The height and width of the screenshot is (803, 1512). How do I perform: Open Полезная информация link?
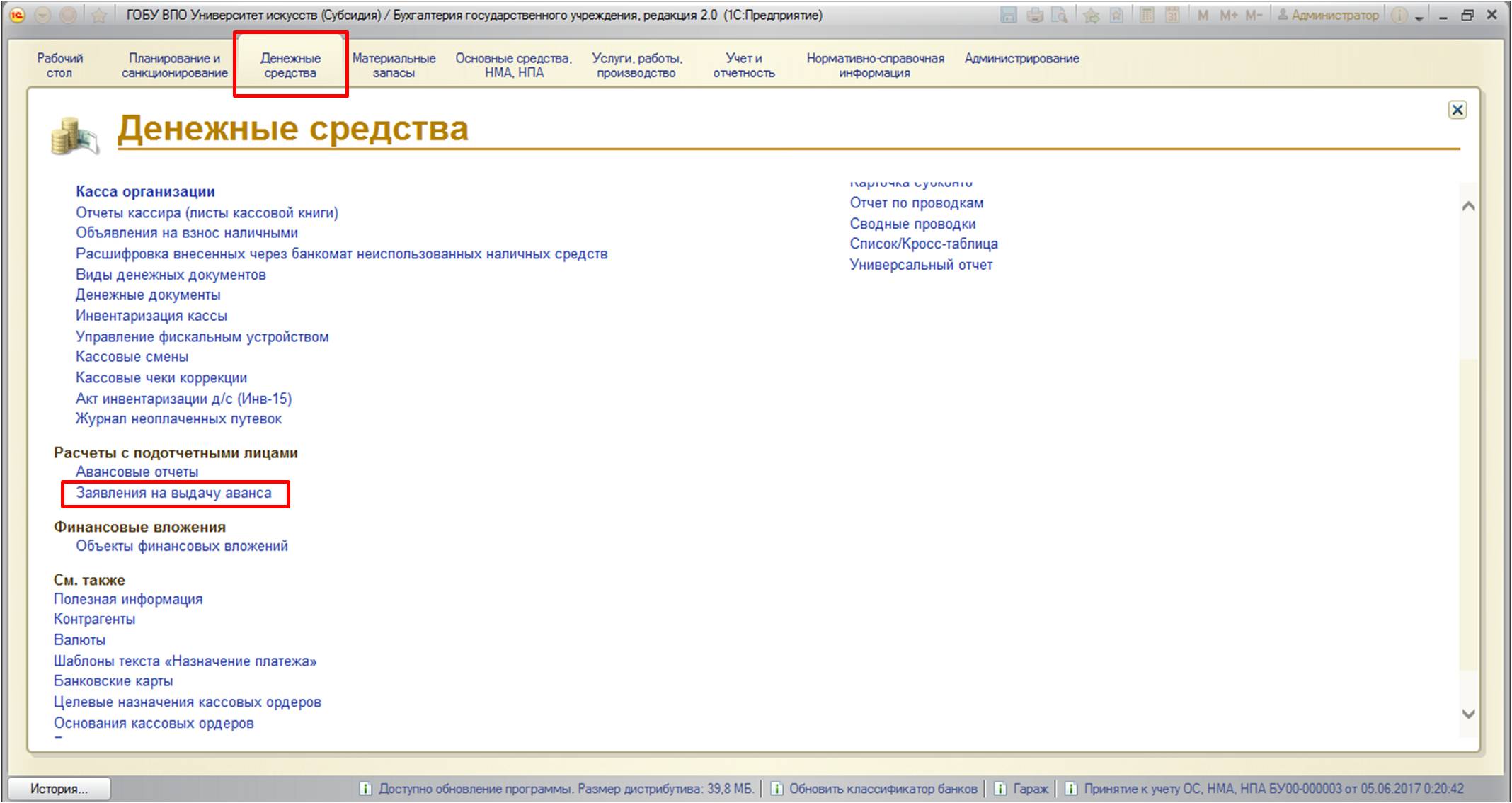(128, 599)
